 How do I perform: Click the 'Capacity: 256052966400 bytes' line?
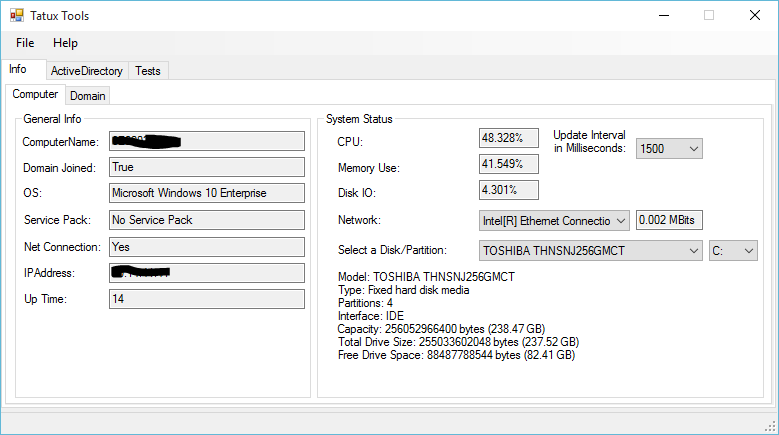[x=441, y=329]
